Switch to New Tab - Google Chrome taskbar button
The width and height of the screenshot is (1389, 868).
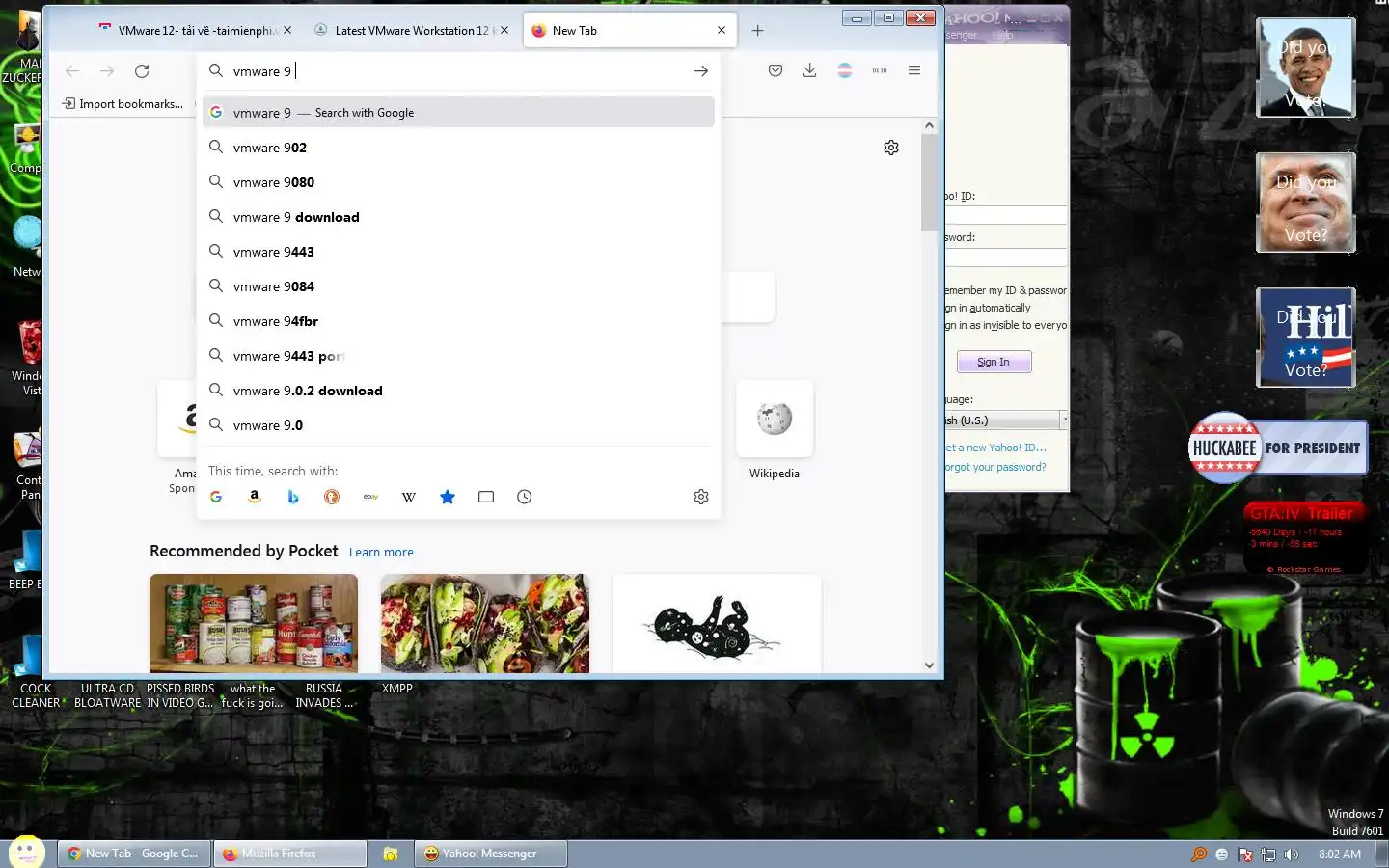(135, 854)
